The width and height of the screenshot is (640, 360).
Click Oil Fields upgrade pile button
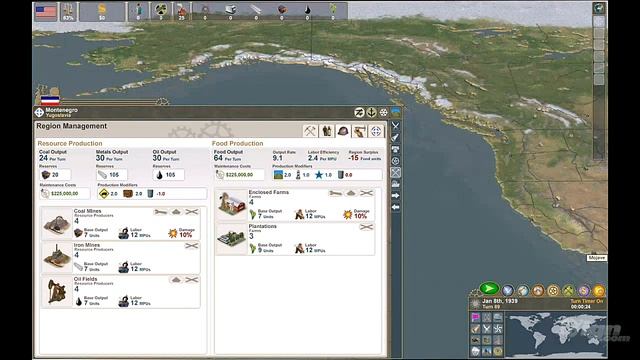click(x=176, y=280)
